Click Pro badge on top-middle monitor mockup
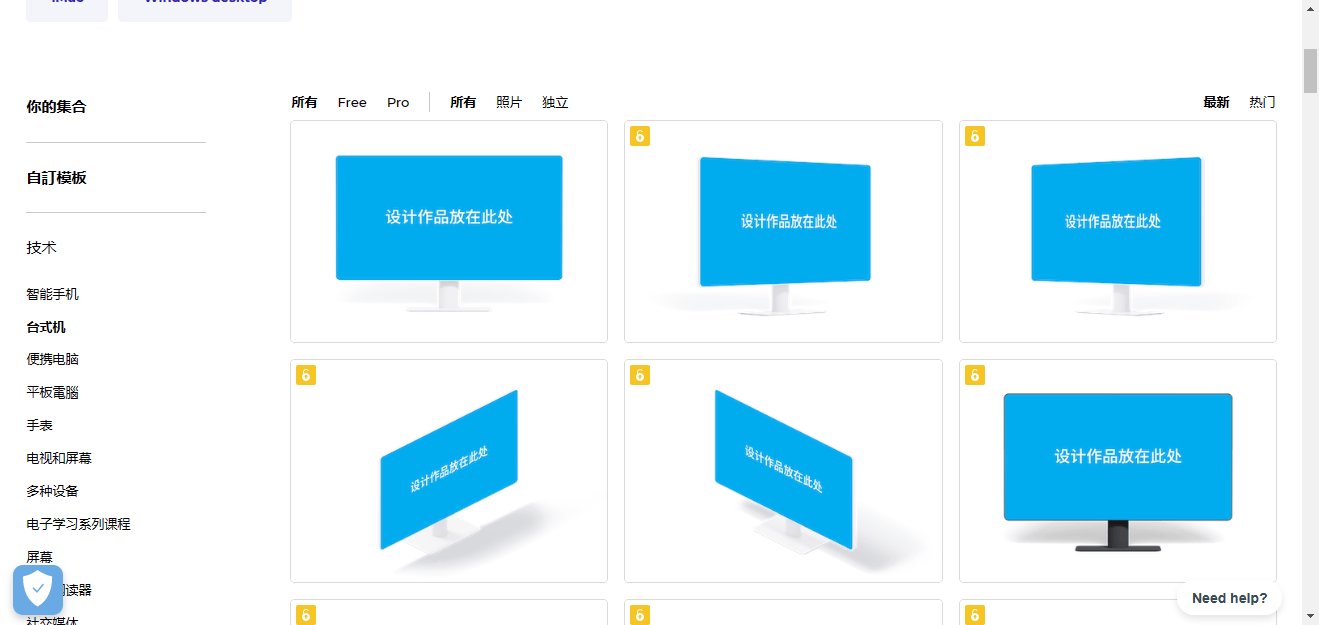1319x625 pixels. click(640, 136)
